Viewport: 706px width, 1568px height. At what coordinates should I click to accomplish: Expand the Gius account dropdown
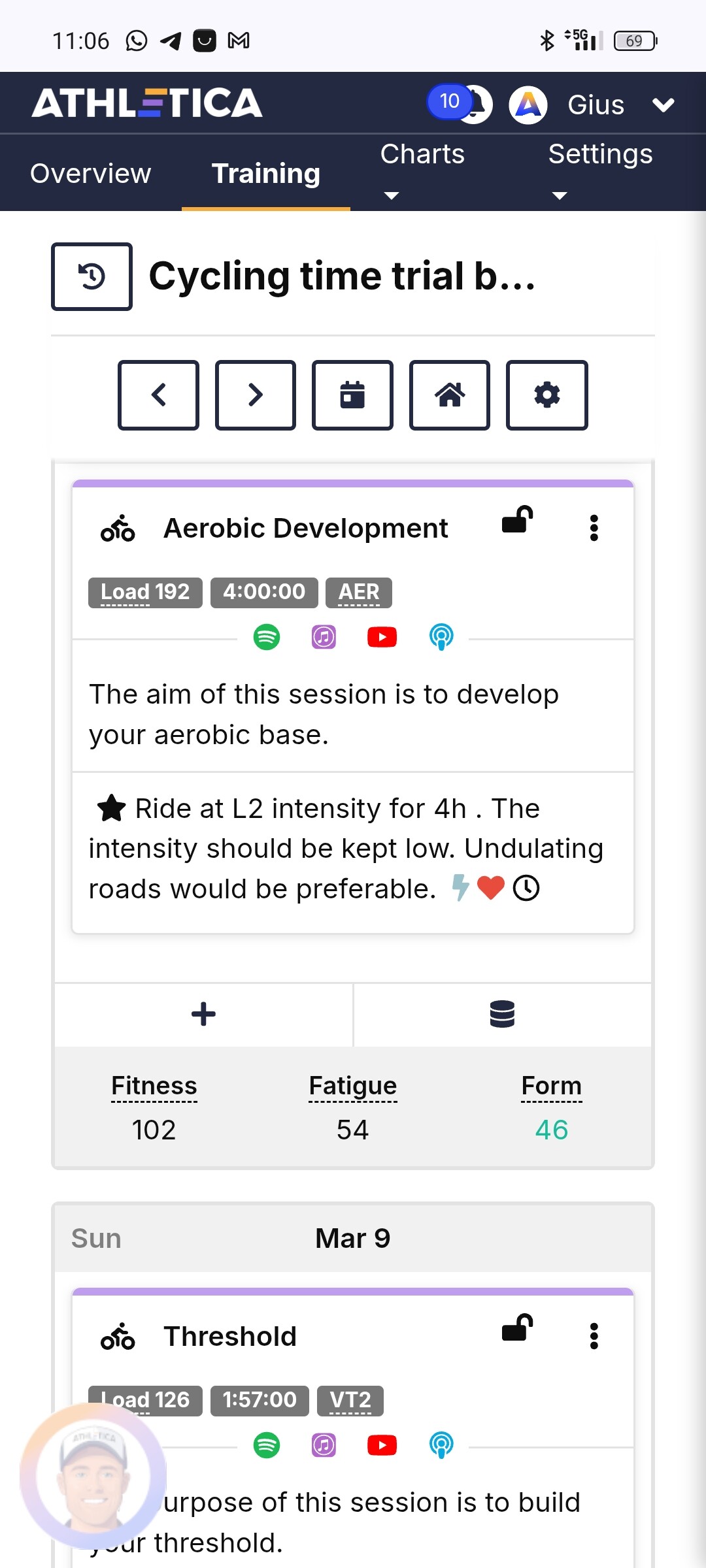coord(663,105)
